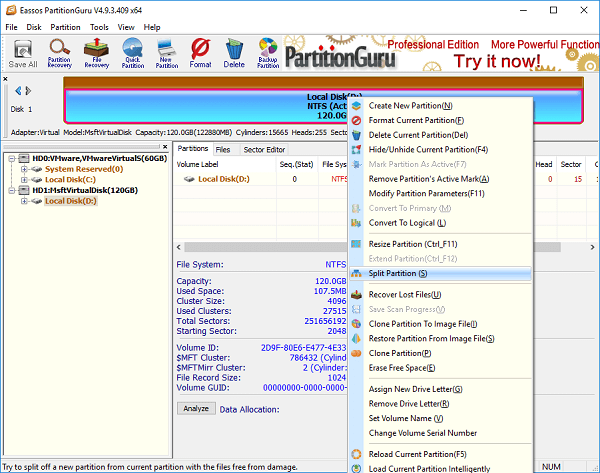Viewport: 600px width, 473px height.
Task: Expand the Local Disk(C:) tree node
Action: click(x=24, y=180)
